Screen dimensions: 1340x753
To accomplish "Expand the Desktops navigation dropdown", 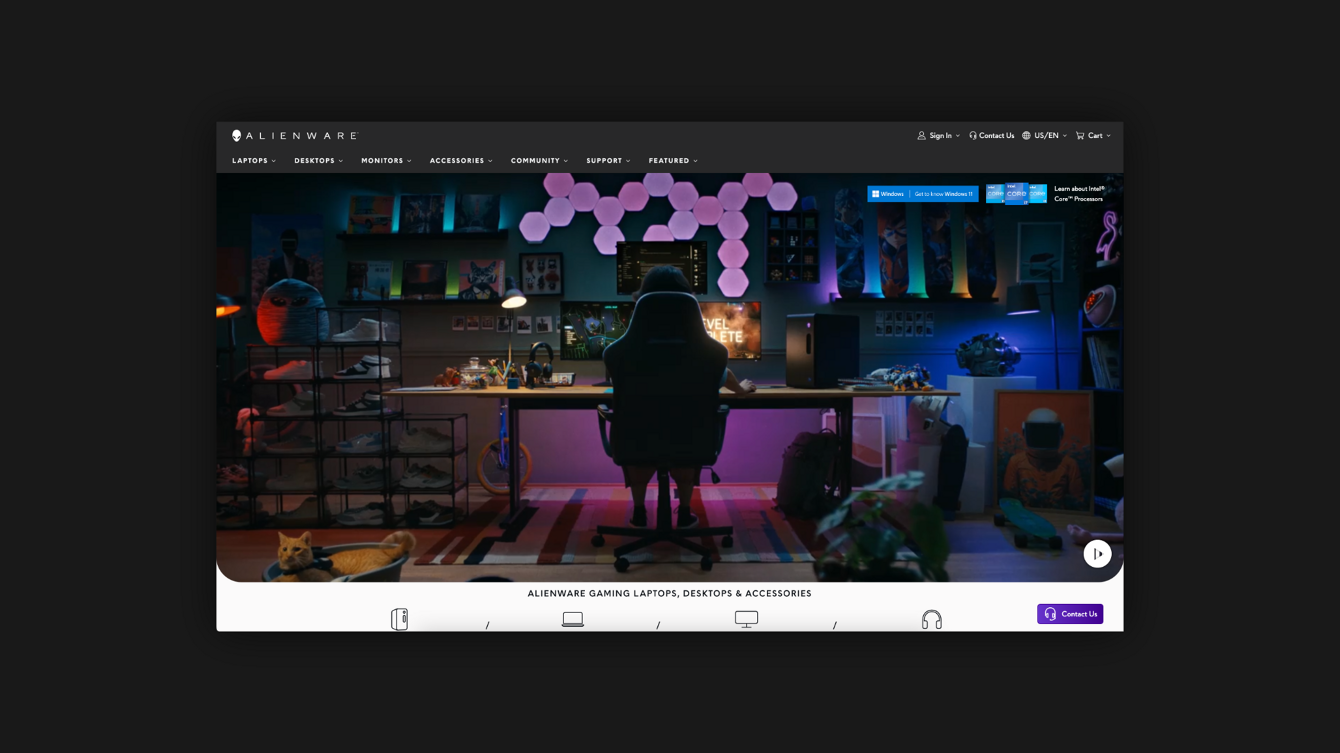I will (x=318, y=161).
